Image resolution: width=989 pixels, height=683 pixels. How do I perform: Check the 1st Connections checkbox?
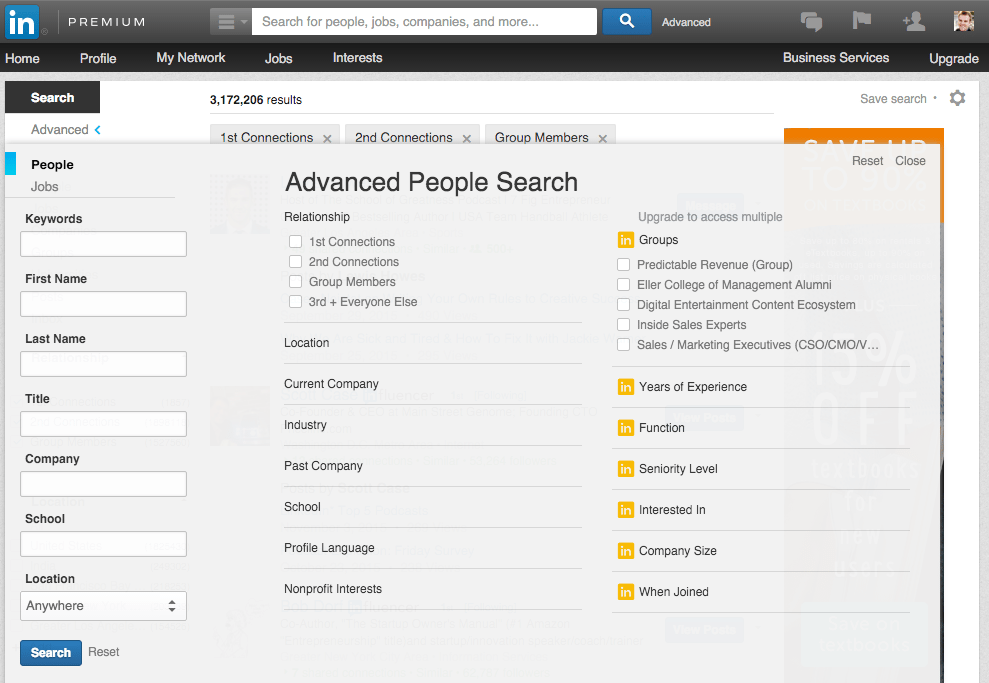pos(295,242)
